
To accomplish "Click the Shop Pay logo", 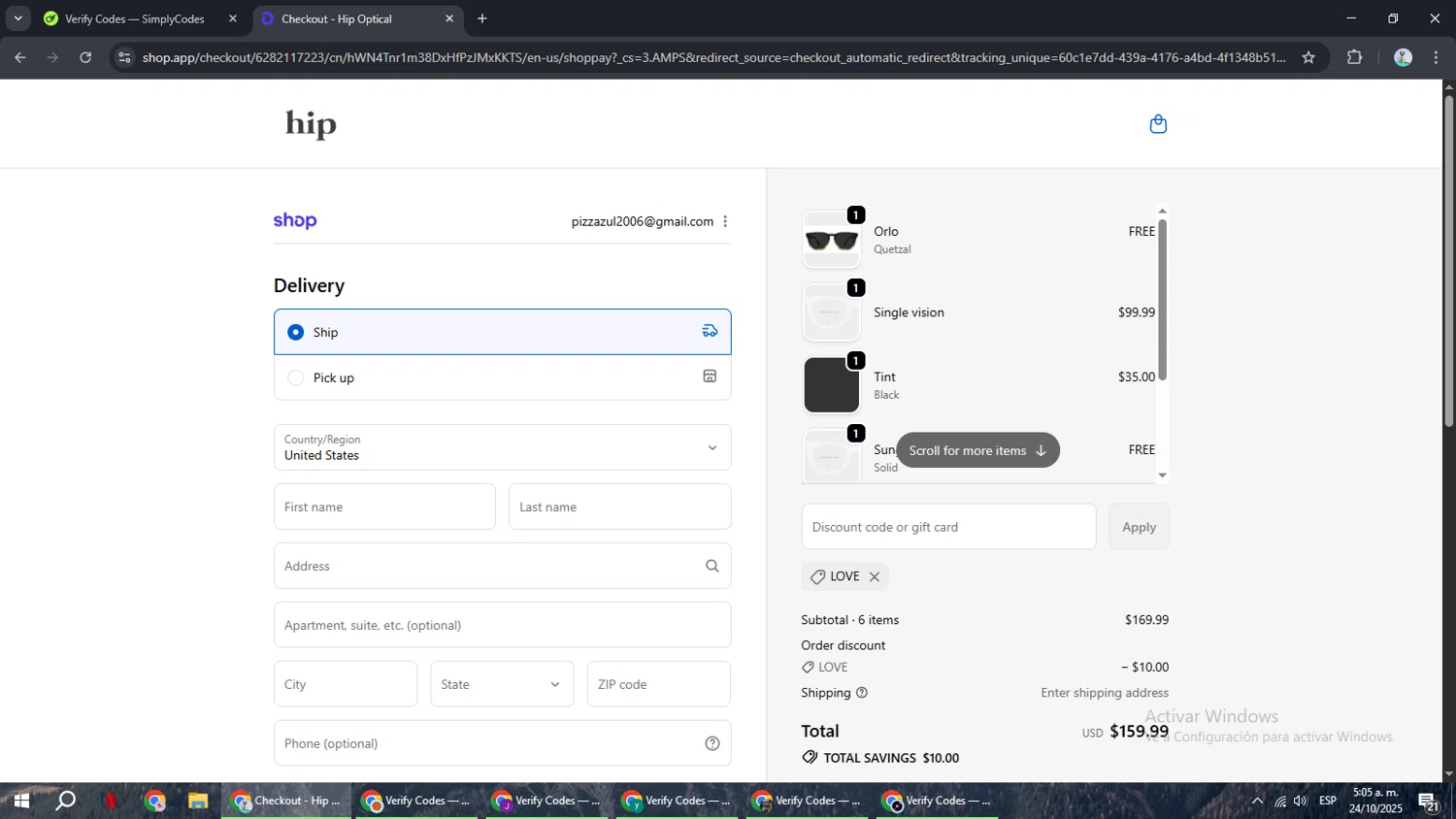I will point(295,220).
